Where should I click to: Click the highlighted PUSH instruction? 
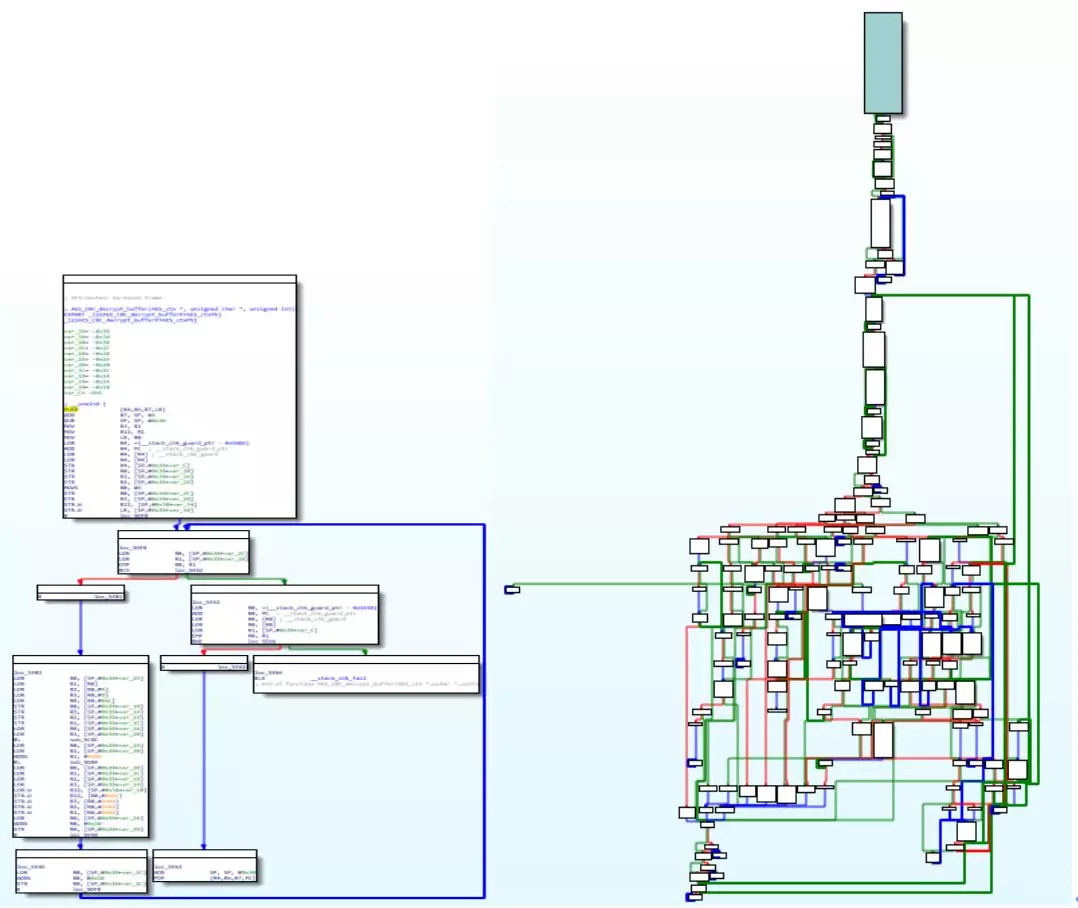click(70, 409)
